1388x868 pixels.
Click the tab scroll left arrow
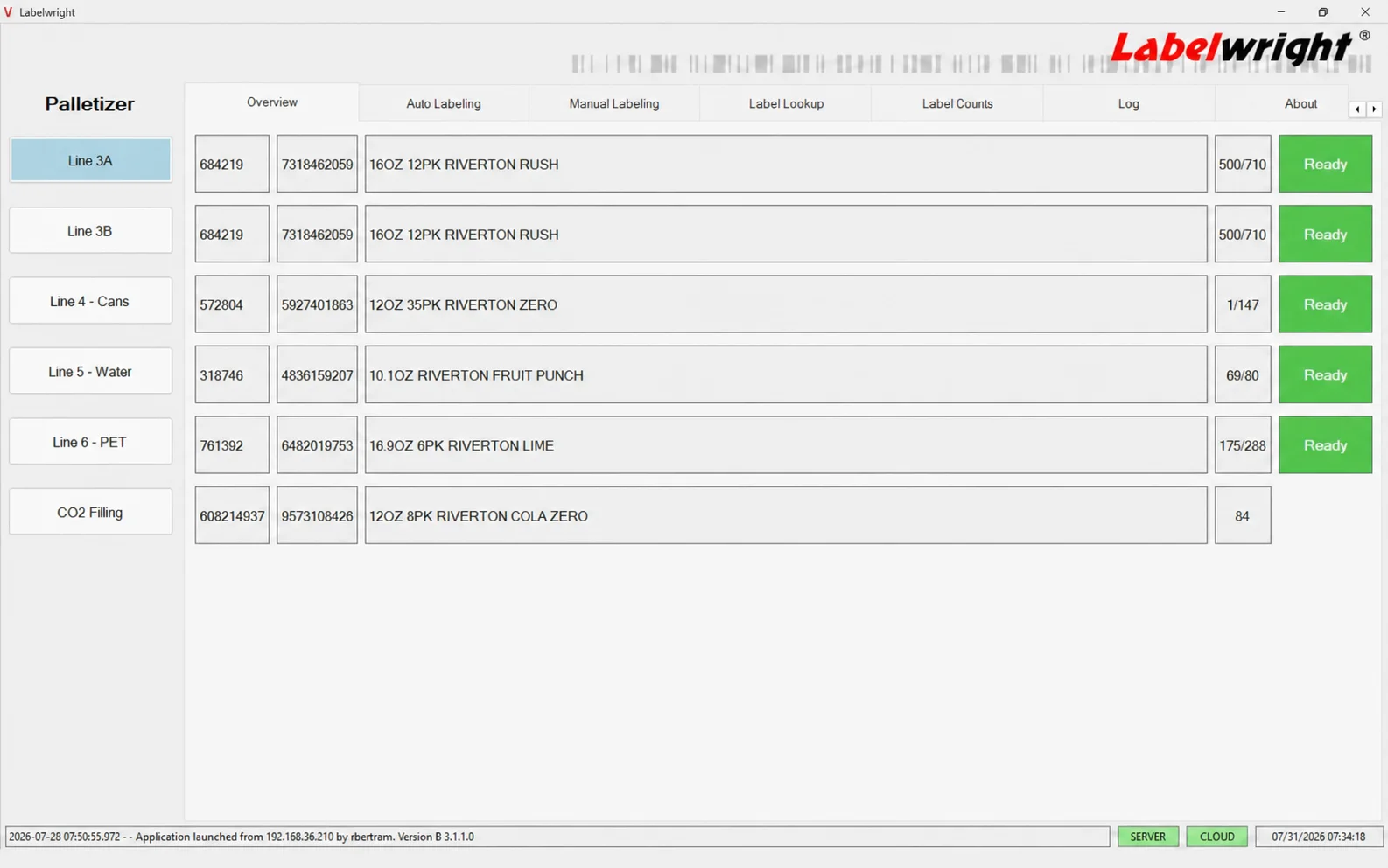pos(1357,109)
